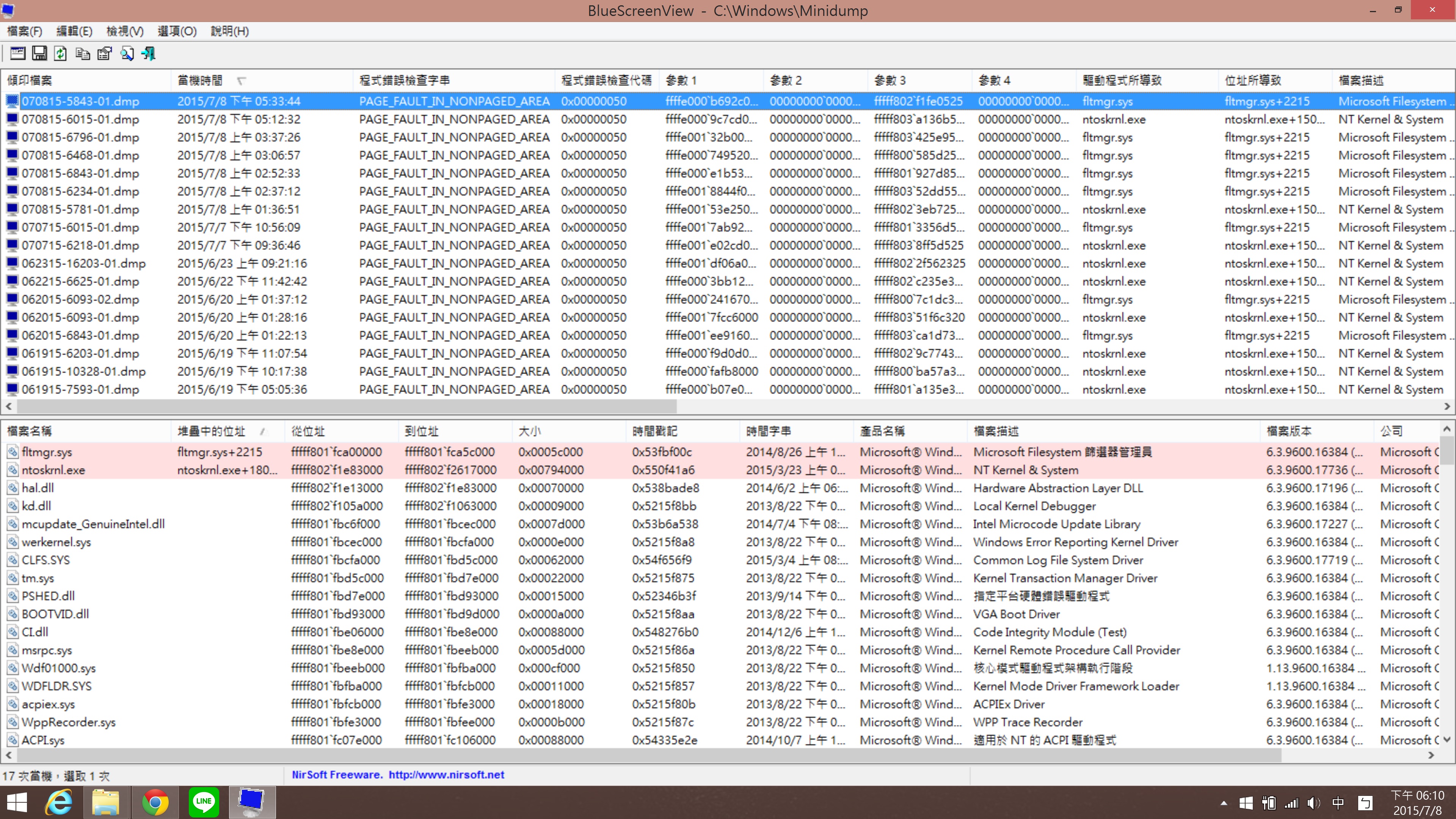The width and height of the screenshot is (1456, 819).
Task: Show hidden tray icons arrow
Action: (1223, 803)
